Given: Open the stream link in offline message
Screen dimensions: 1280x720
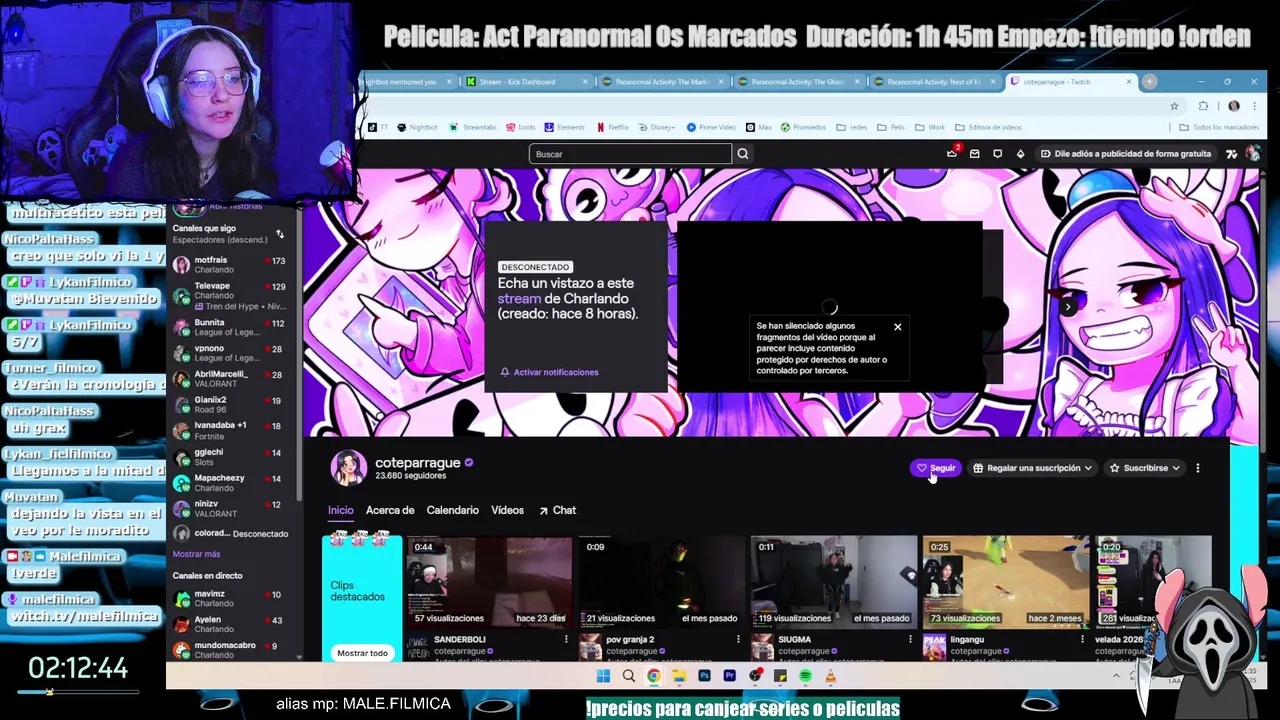Looking at the screenshot, I should 519,298.
